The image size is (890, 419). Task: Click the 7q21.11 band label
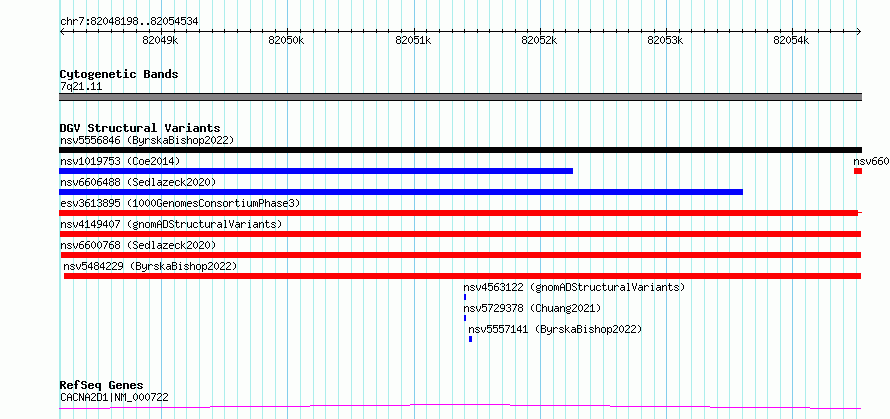click(81, 87)
